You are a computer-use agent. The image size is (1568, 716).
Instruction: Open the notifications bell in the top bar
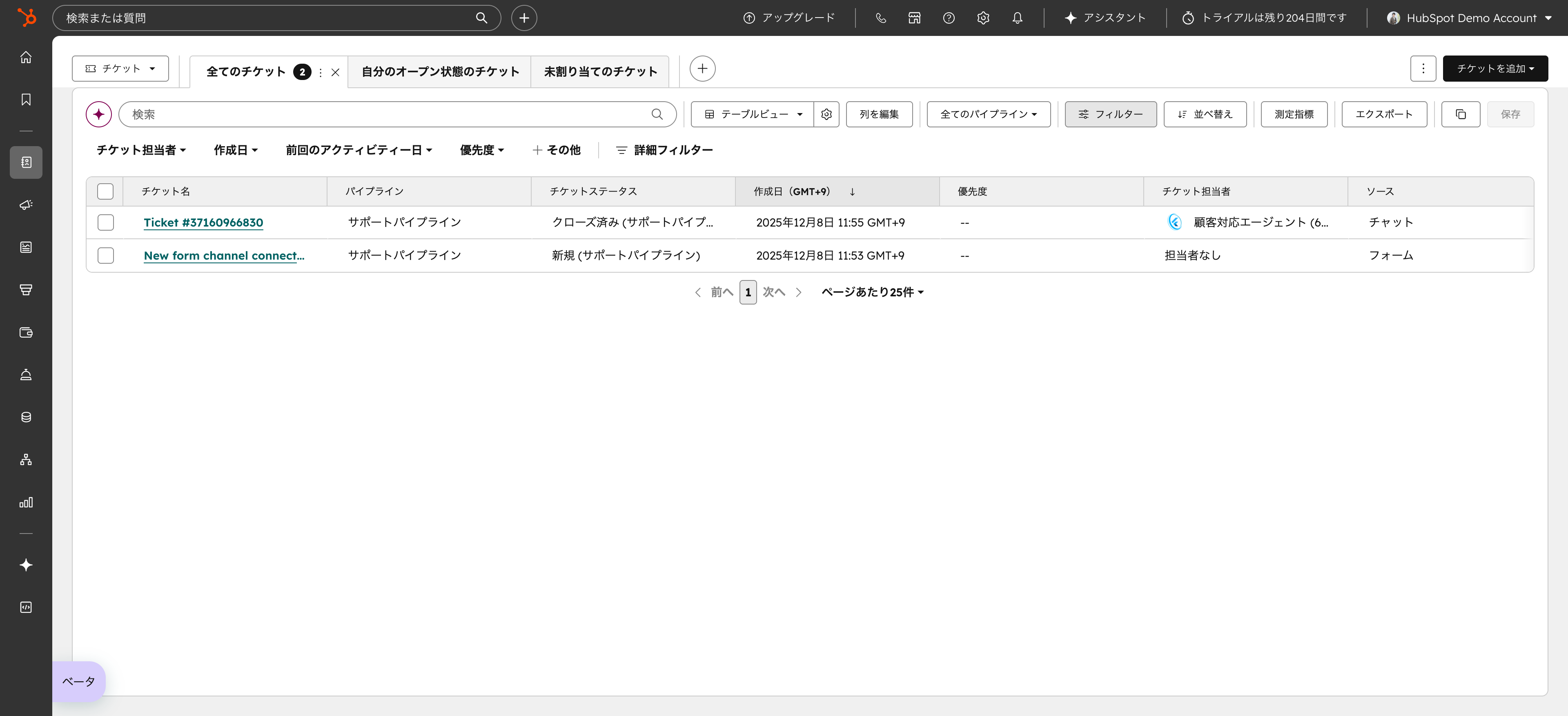click(1016, 18)
